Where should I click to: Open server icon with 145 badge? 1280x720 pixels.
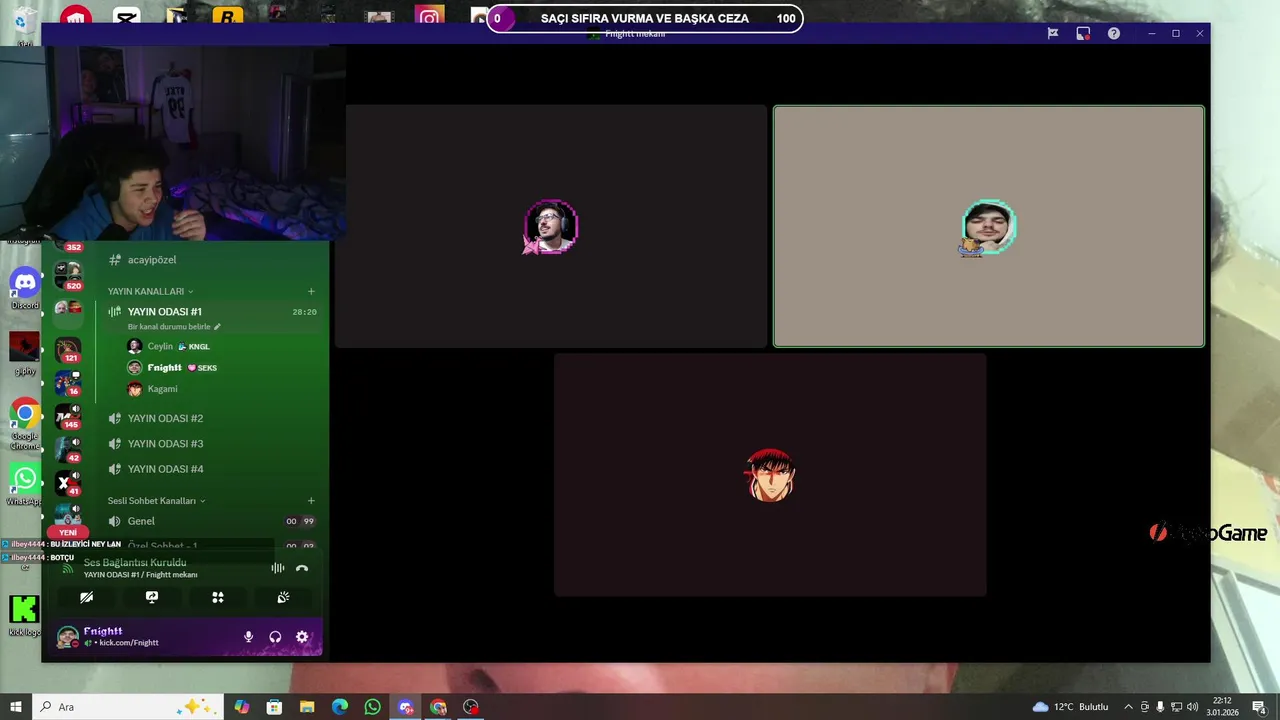pos(68,416)
